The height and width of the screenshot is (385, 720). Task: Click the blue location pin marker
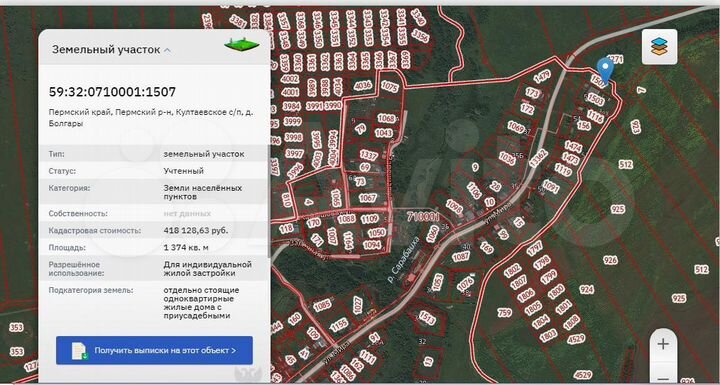point(606,71)
